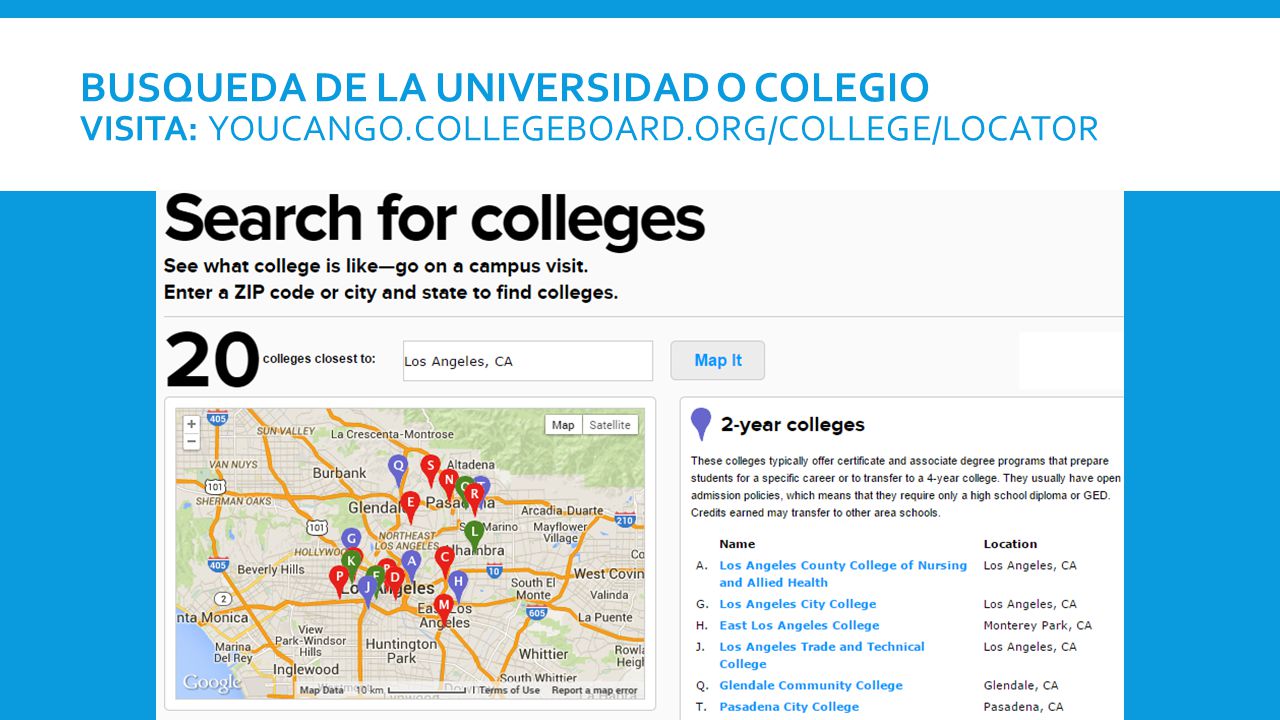
Task: Click 'Glendale, CA' location text
Action: pos(1020,685)
